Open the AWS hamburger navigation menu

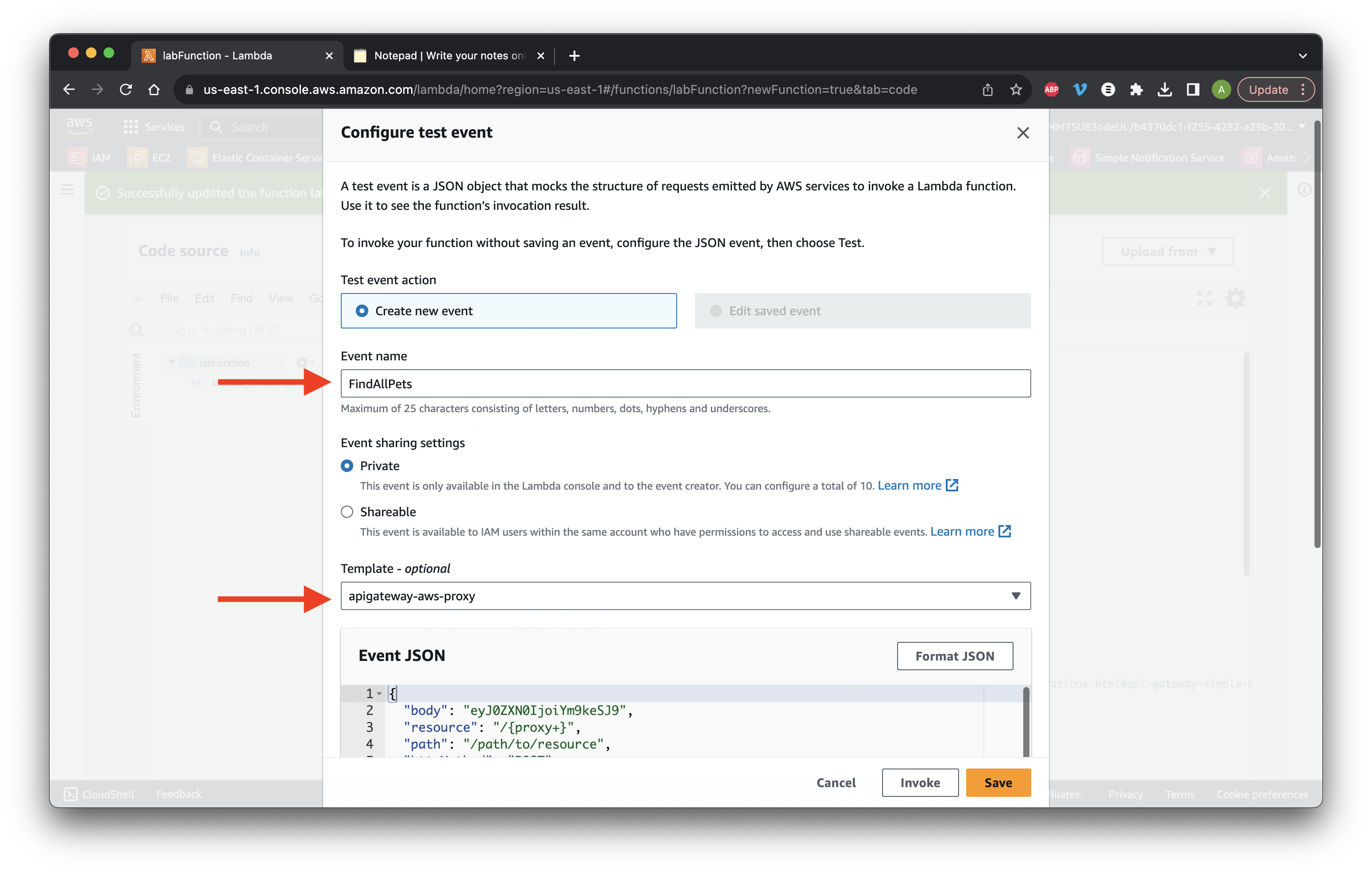click(67, 190)
